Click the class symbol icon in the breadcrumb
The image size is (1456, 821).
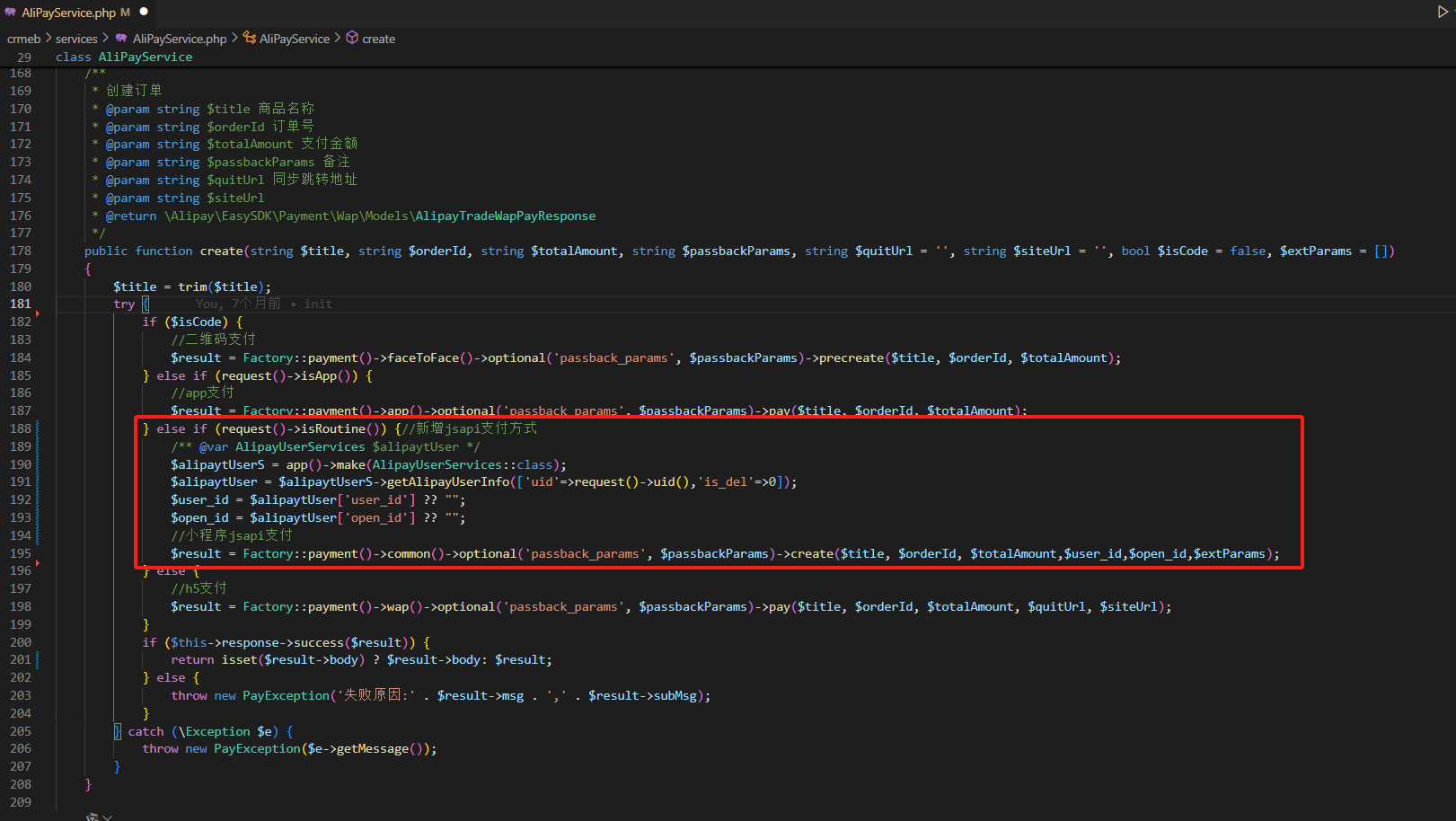coord(249,38)
